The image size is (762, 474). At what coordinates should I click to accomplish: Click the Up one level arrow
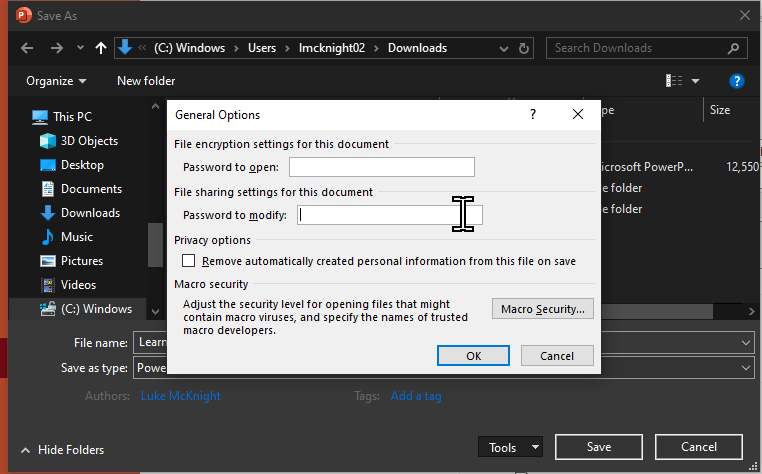(101, 48)
